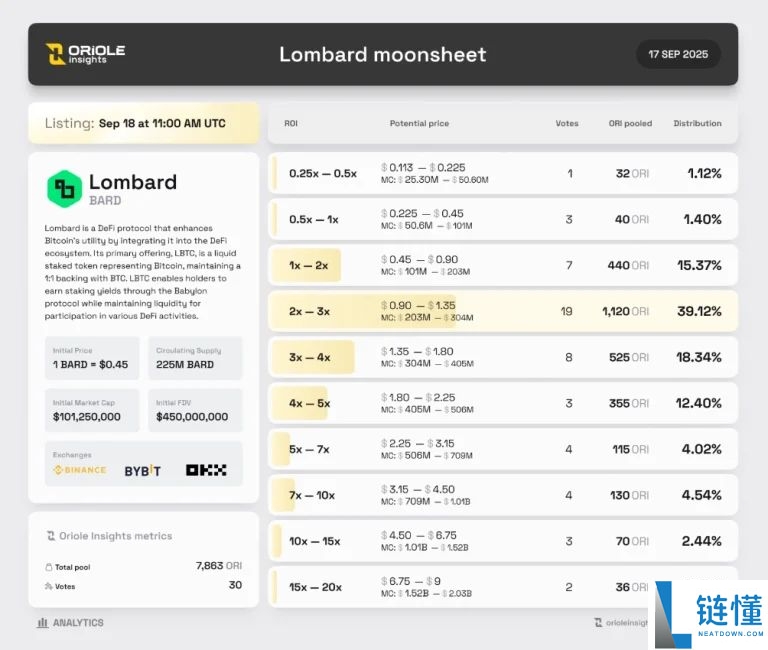Click the Potential price column header
Screen dimensions: 768x650
click(419, 123)
